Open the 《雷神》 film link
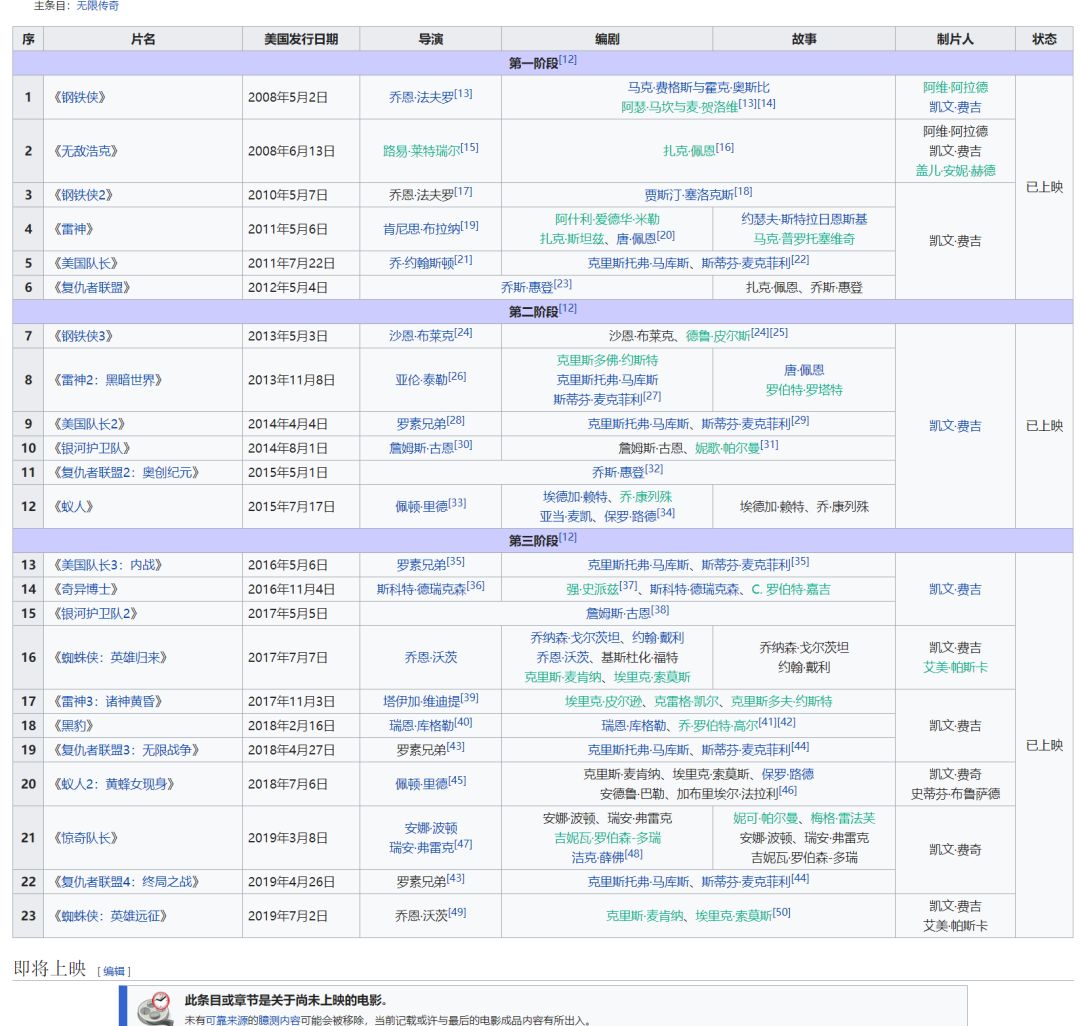1080x1026 pixels. tap(73, 229)
